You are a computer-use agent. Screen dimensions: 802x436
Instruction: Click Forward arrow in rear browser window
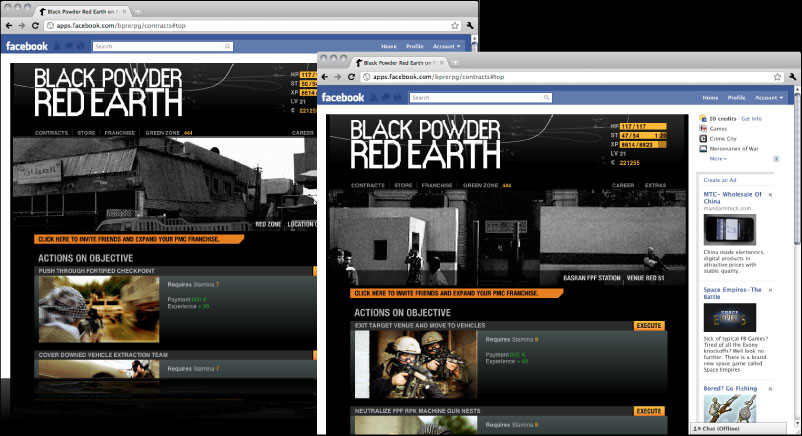pyautogui.click(x=21, y=25)
